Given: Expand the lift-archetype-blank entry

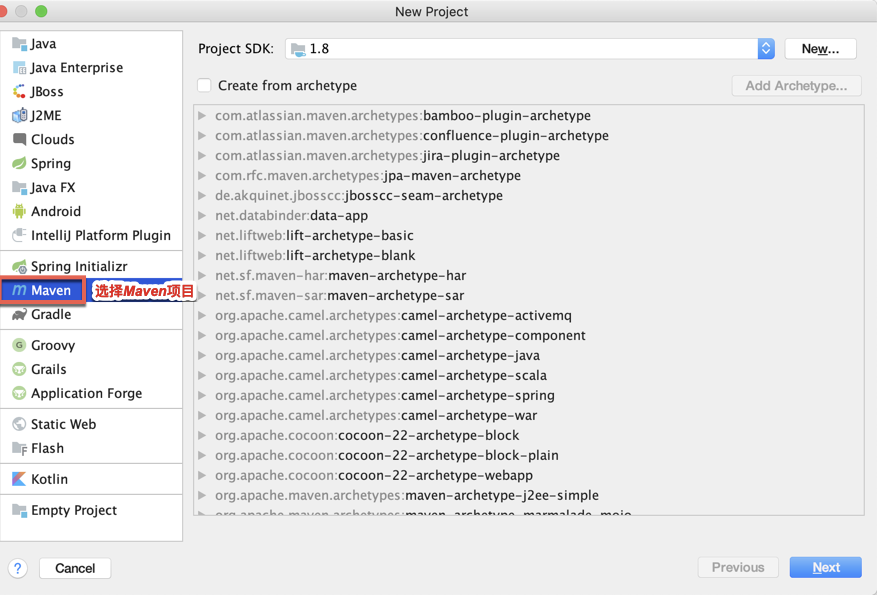Looking at the screenshot, I should tap(202, 256).
